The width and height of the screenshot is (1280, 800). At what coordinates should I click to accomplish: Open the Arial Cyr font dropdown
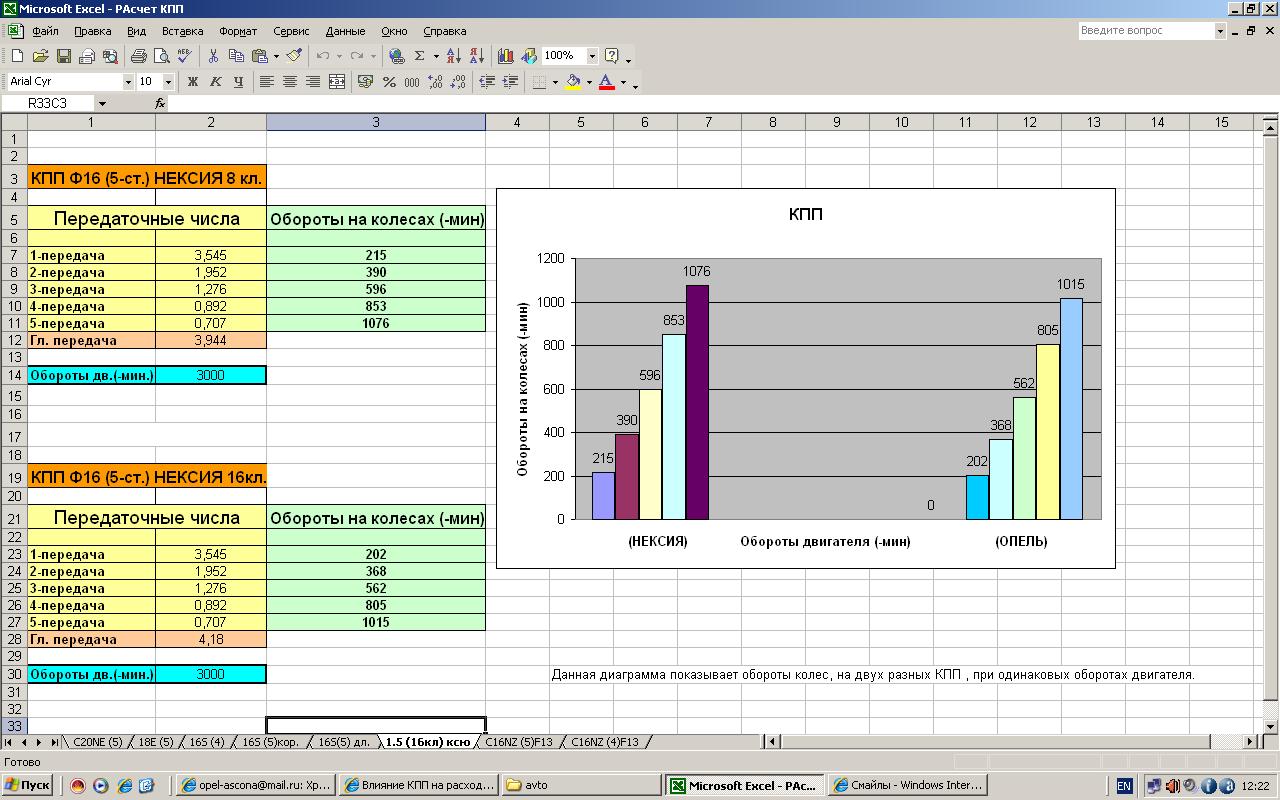click(128, 82)
